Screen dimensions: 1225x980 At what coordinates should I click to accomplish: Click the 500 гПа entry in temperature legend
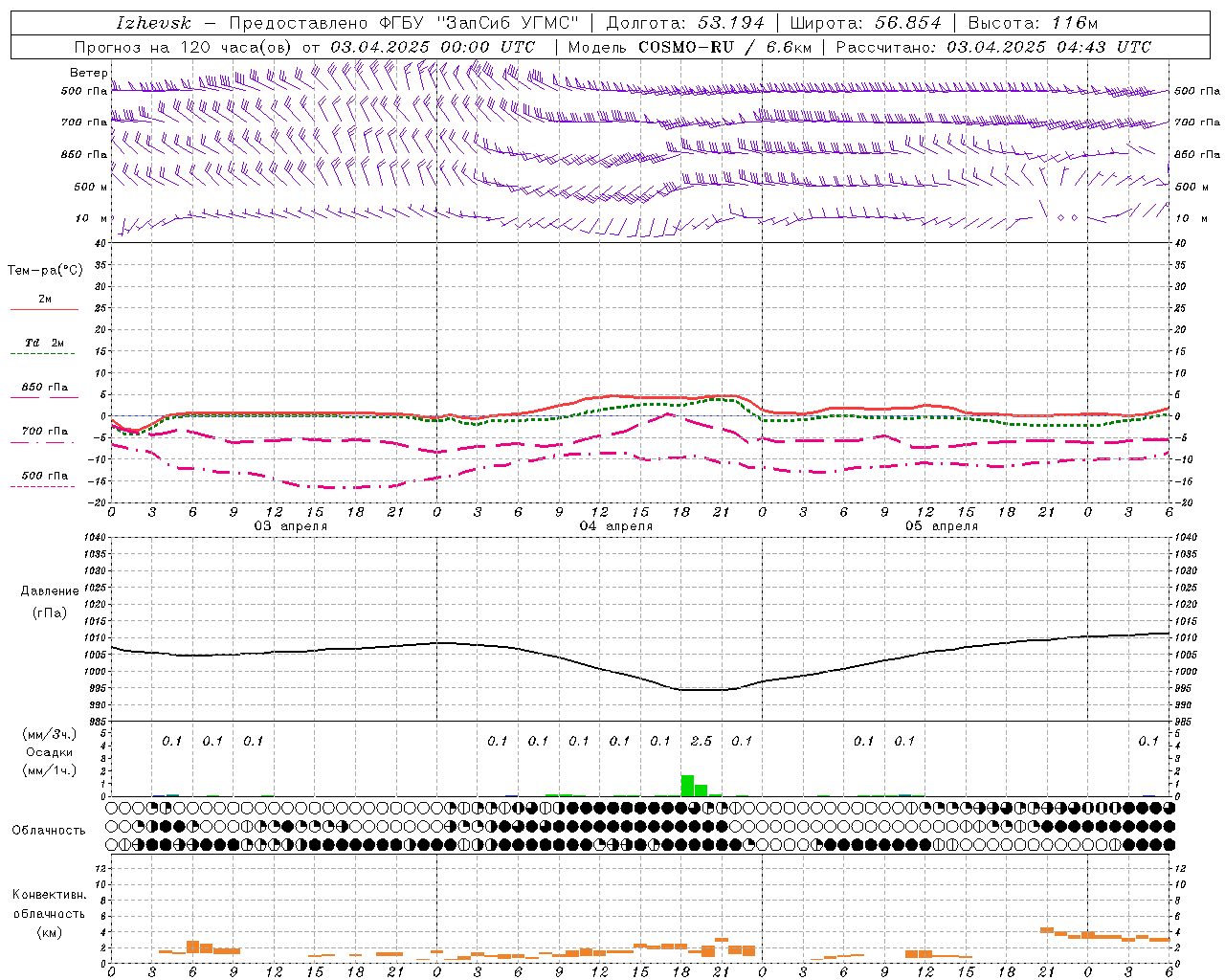coord(45,475)
